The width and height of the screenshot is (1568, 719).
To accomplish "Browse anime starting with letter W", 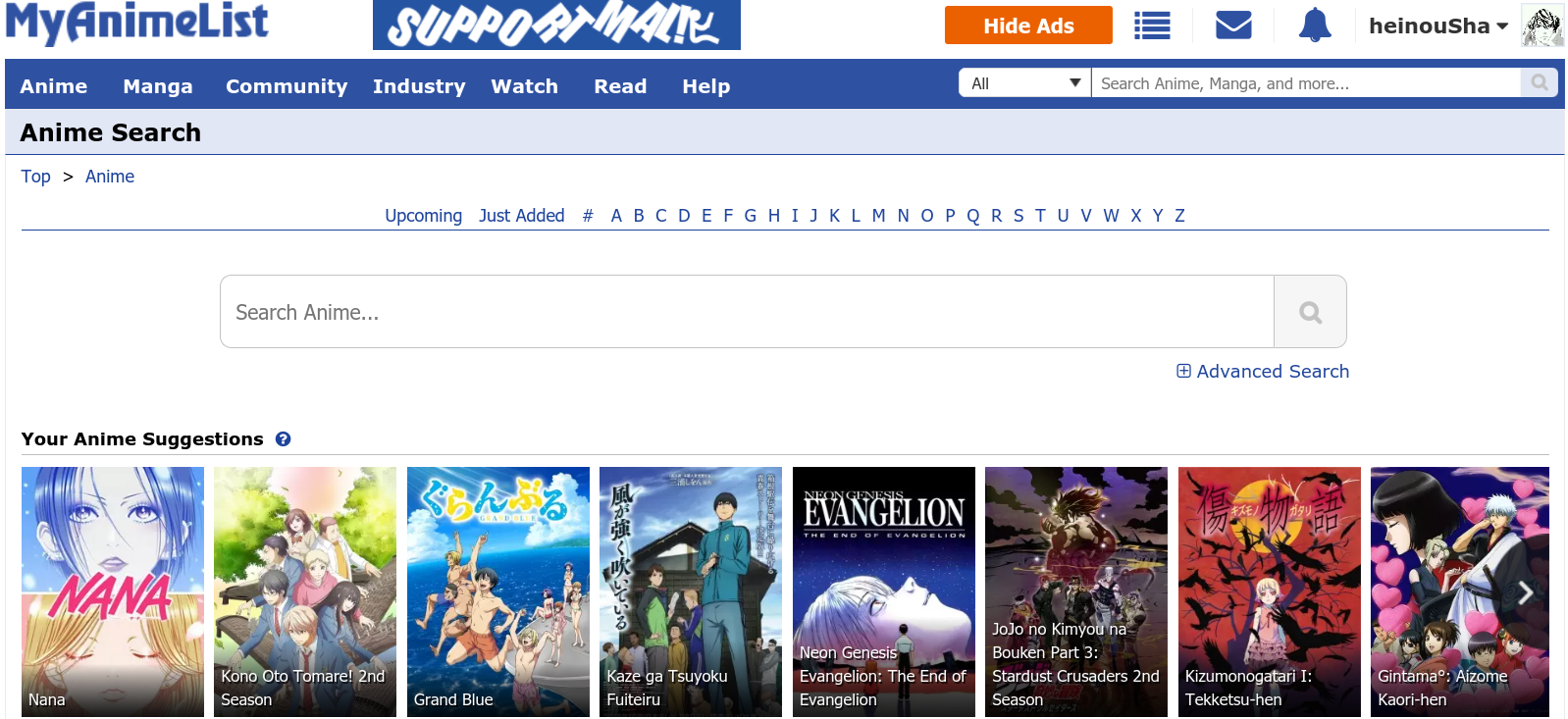I will click(1111, 216).
